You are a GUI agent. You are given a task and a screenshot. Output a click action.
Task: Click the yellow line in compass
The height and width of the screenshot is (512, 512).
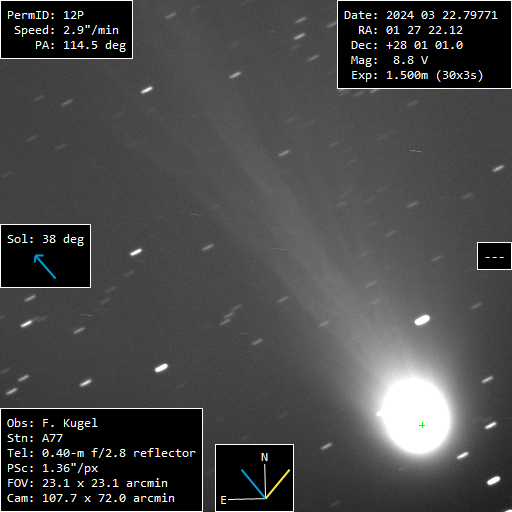tap(277, 484)
